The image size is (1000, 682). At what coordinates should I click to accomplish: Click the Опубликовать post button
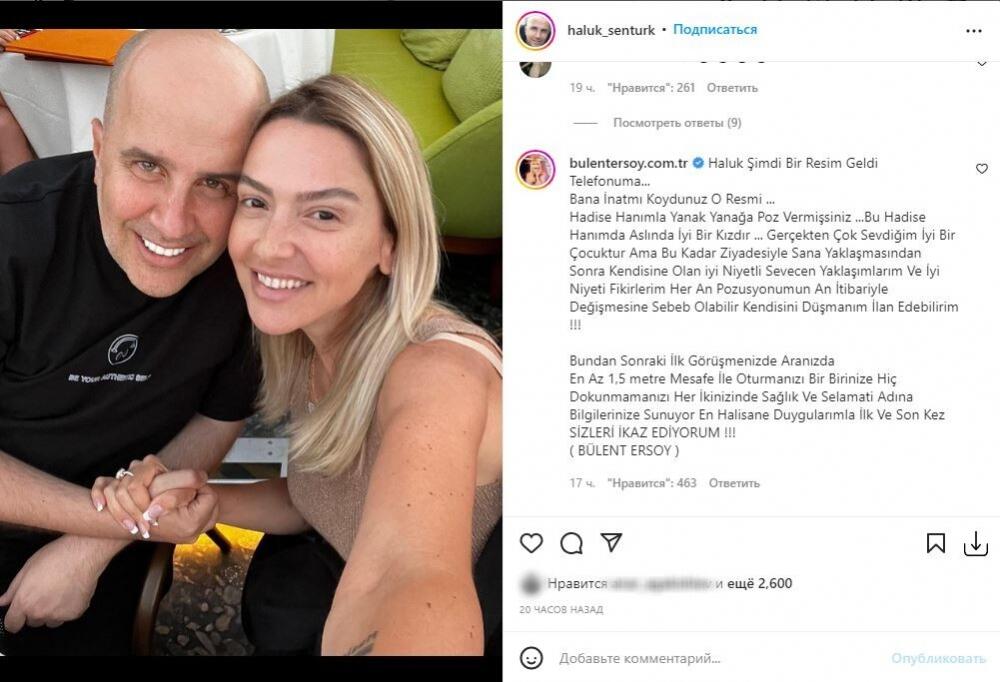point(938,658)
